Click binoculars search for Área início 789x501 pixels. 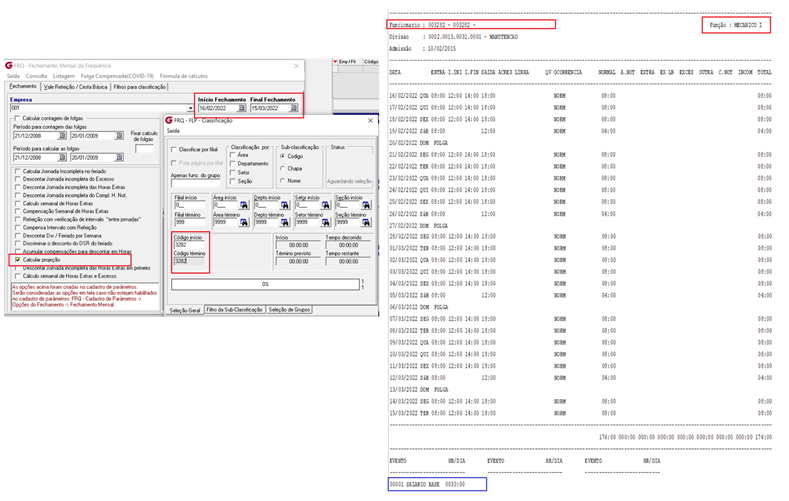[x=244, y=205]
